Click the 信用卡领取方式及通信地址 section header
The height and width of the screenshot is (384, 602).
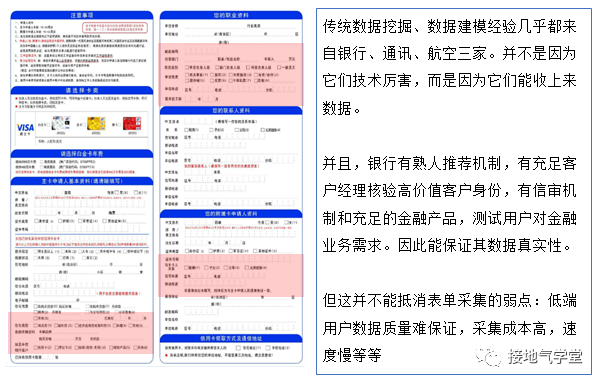pos(231,338)
